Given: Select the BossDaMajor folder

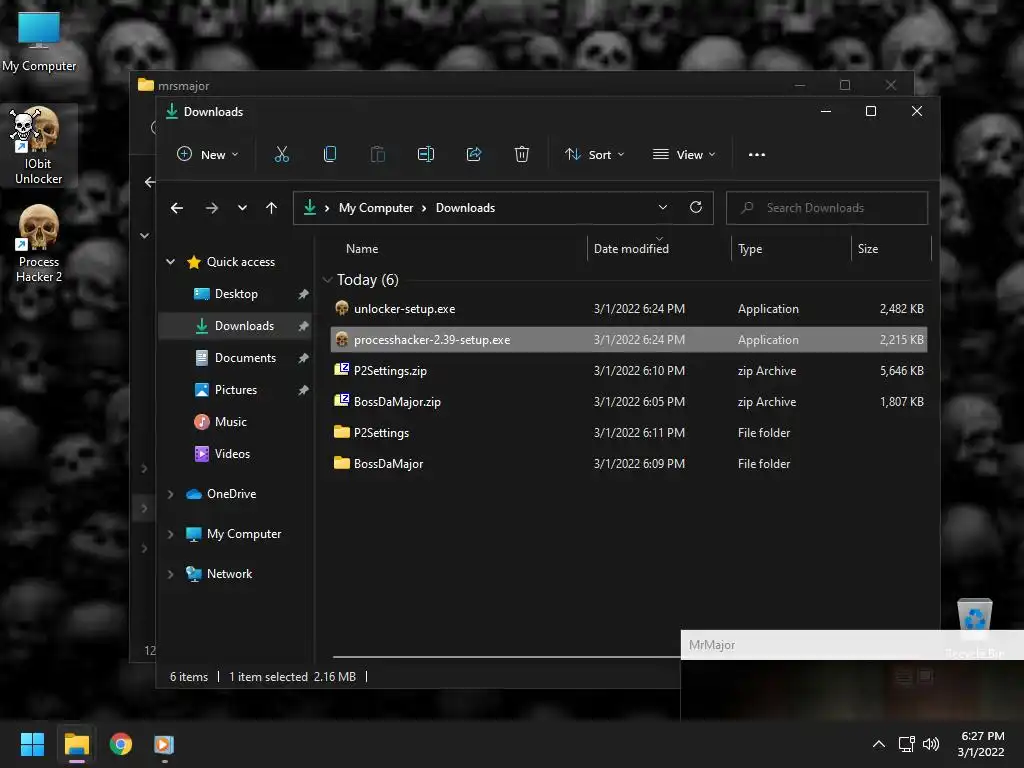Looking at the screenshot, I should (x=628, y=464).
